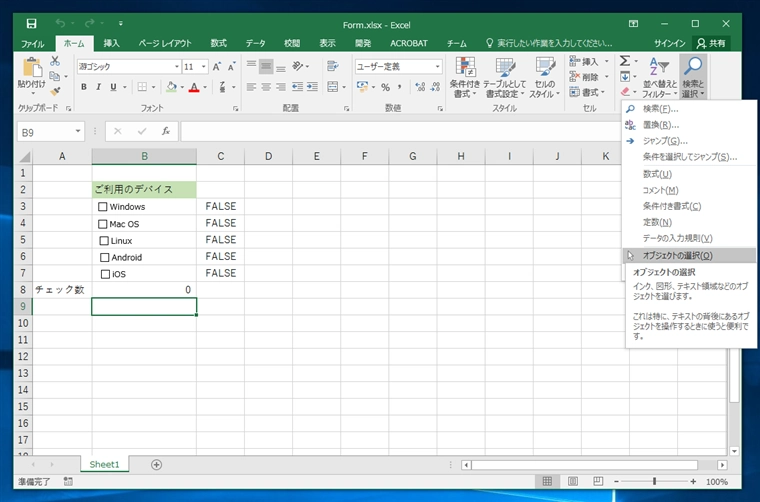Click the Tell me search box
Screen dimensions: 760x502
pyautogui.click(x=549, y=43)
